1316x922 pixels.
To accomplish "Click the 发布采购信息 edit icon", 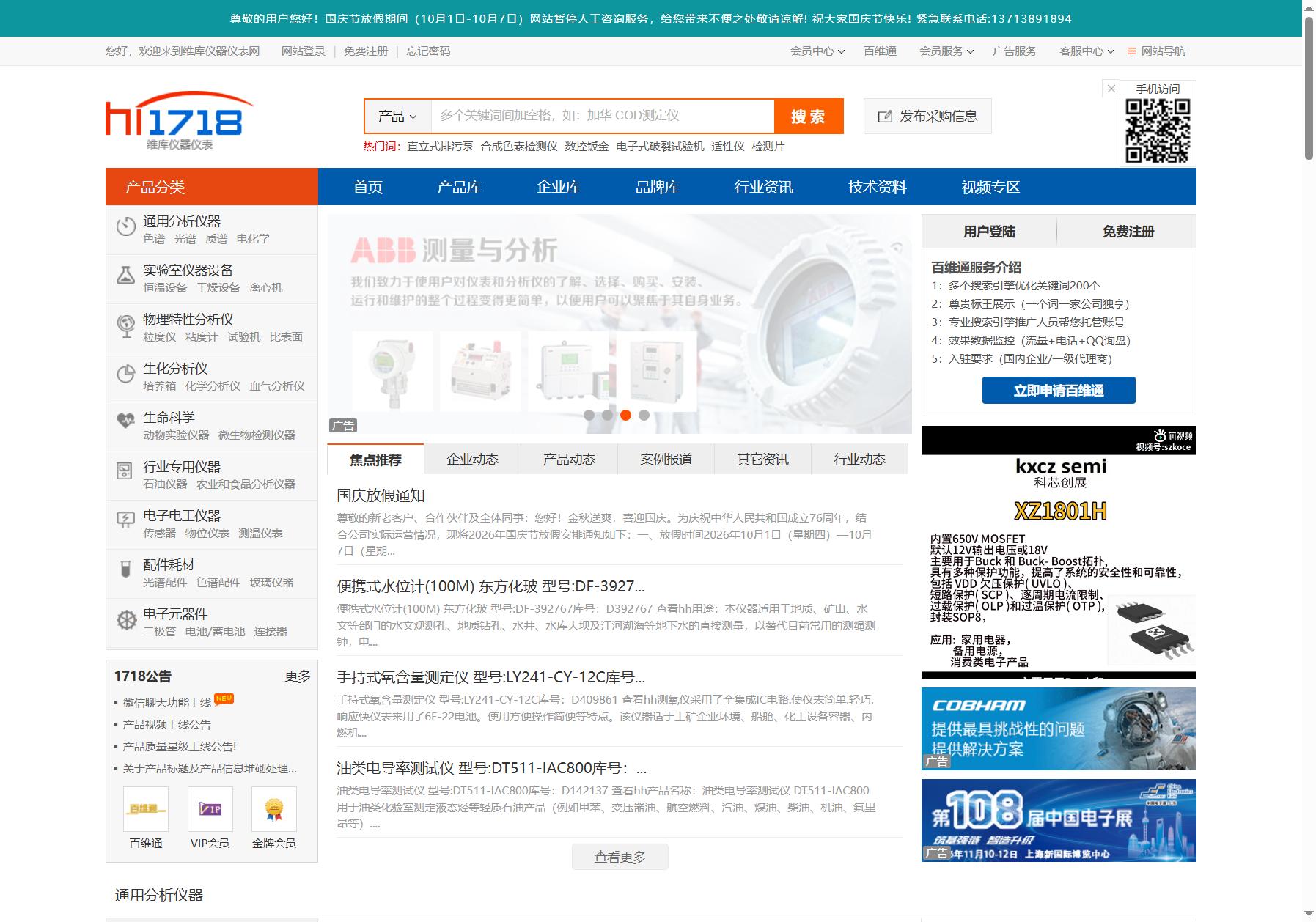I will pos(886,117).
